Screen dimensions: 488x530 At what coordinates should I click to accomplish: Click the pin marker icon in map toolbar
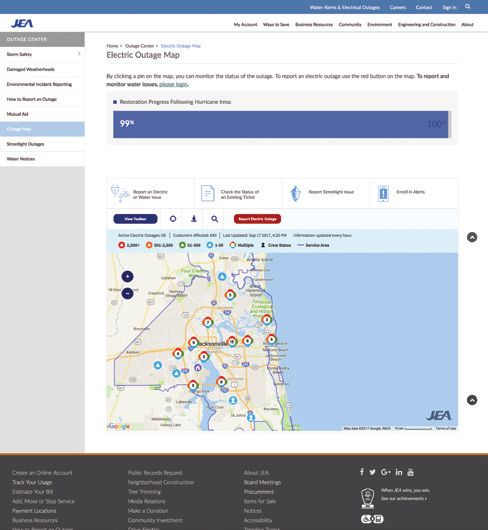coord(194,219)
